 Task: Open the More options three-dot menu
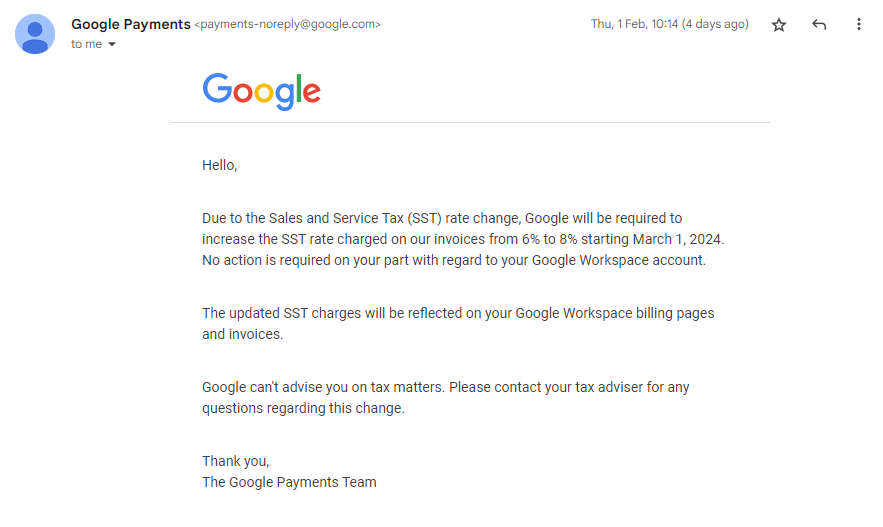pyautogui.click(x=858, y=25)
